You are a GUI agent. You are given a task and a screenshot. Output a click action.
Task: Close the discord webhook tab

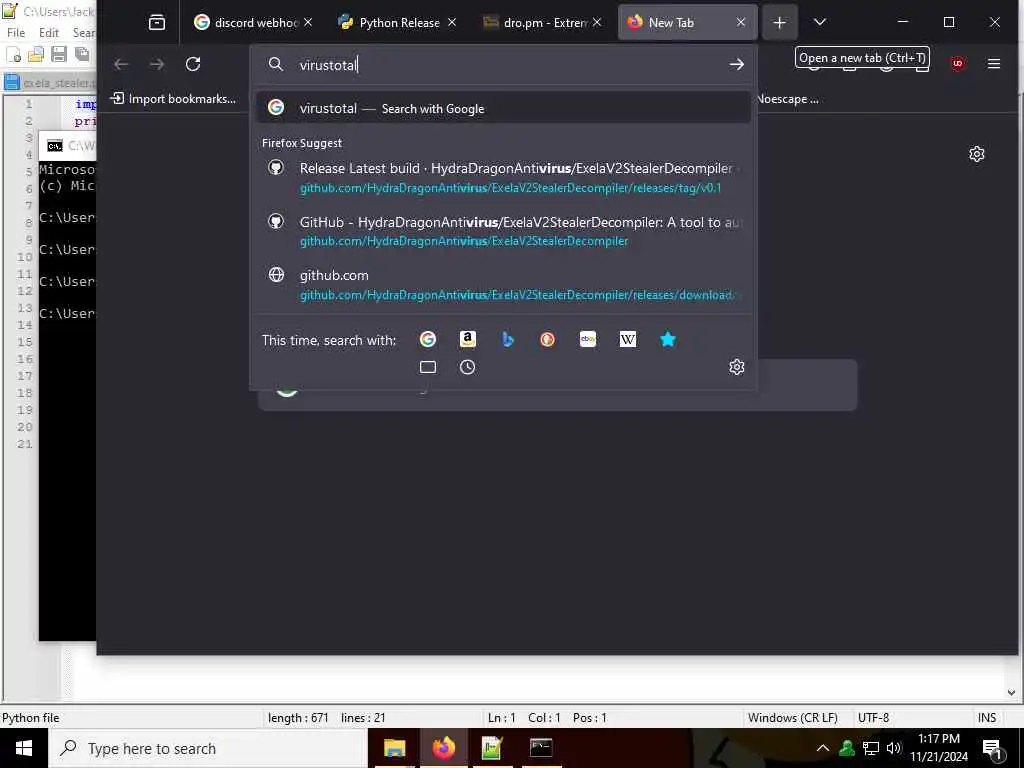click(308, 23)
